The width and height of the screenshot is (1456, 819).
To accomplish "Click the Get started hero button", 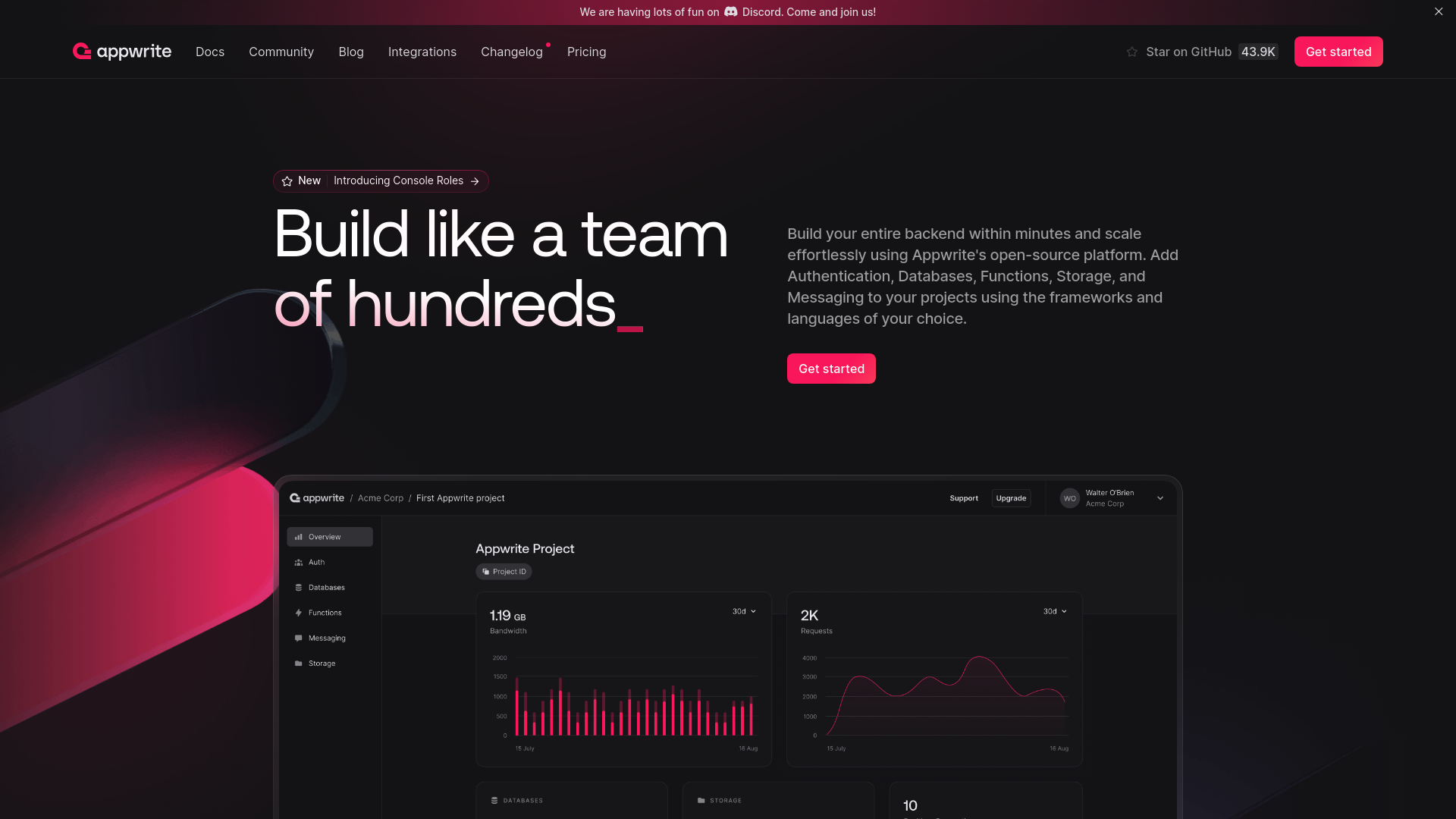I will click(831, 368).
